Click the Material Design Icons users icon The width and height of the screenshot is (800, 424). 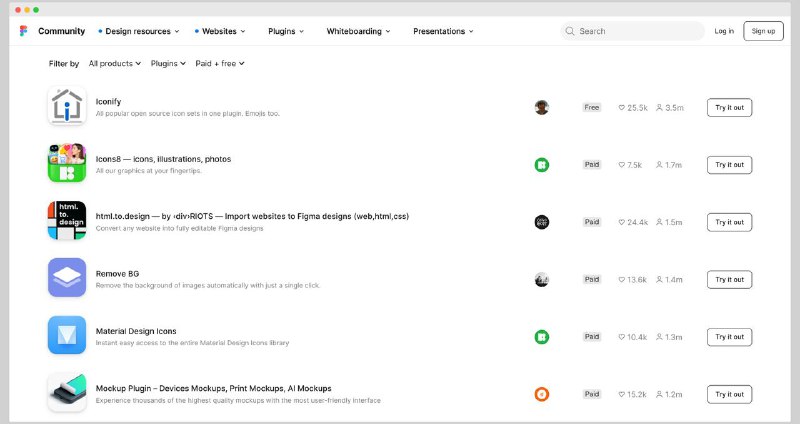(659, 337)
